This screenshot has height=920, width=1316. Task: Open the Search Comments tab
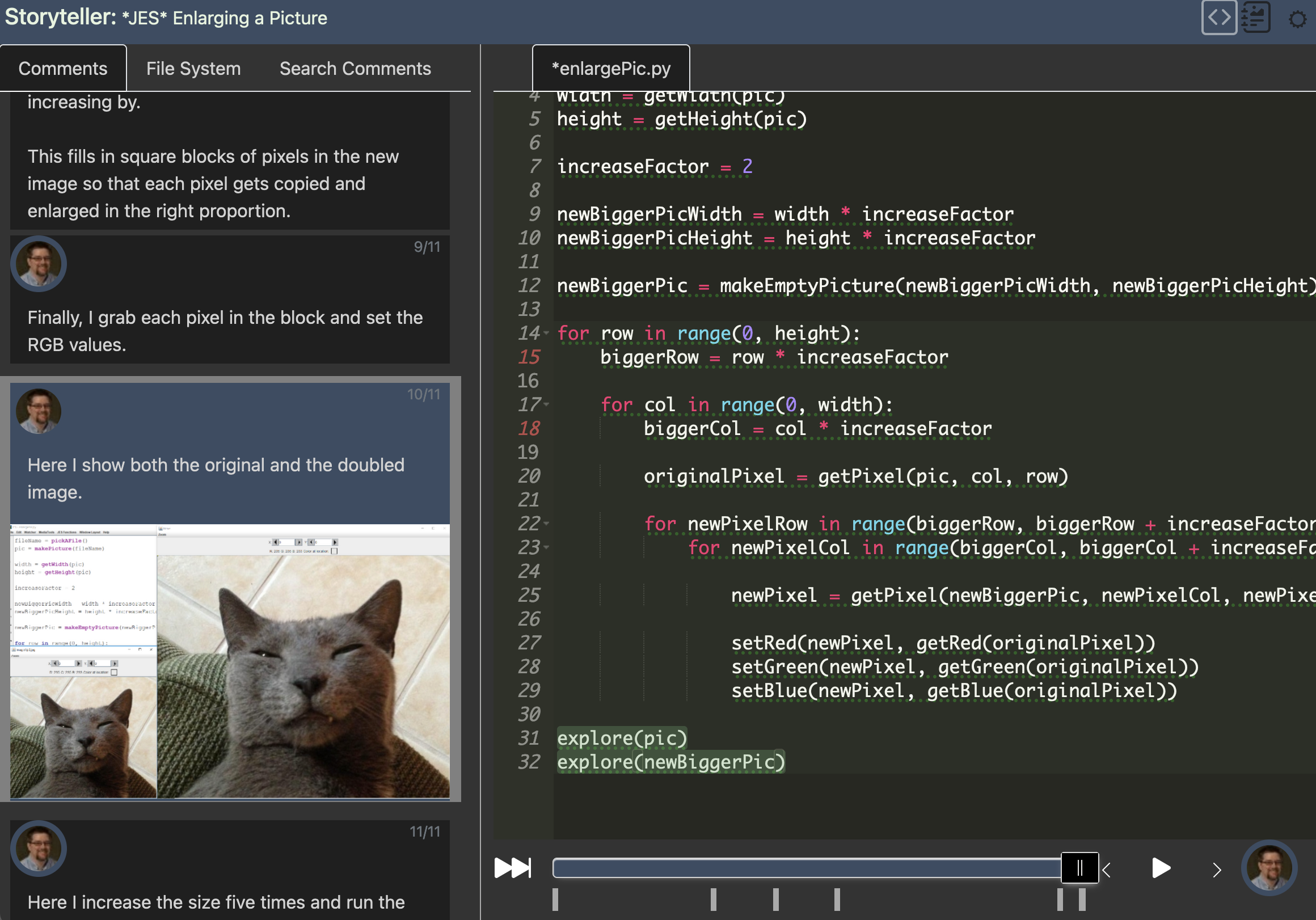tap(355, 68)
